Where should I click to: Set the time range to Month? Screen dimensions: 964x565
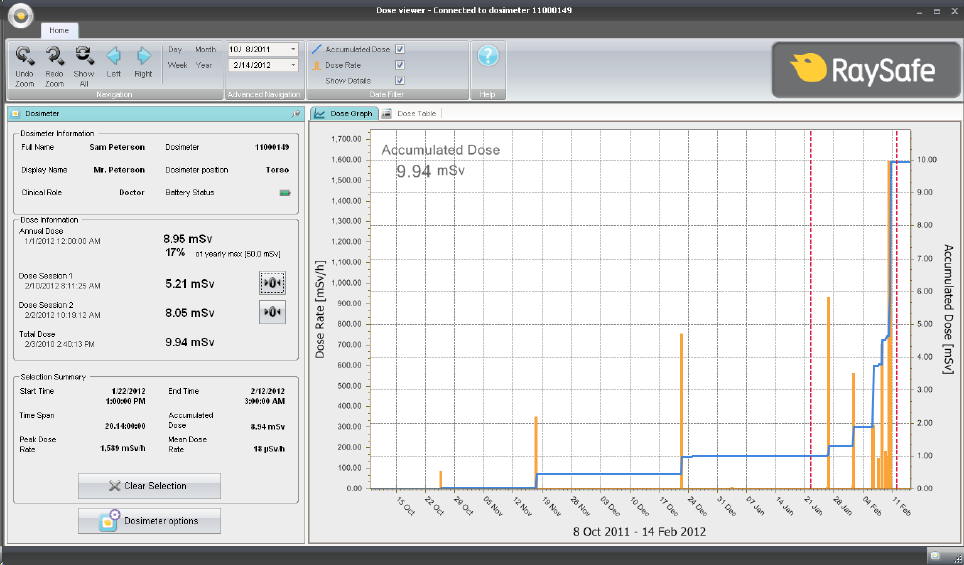tap(205, 49)
